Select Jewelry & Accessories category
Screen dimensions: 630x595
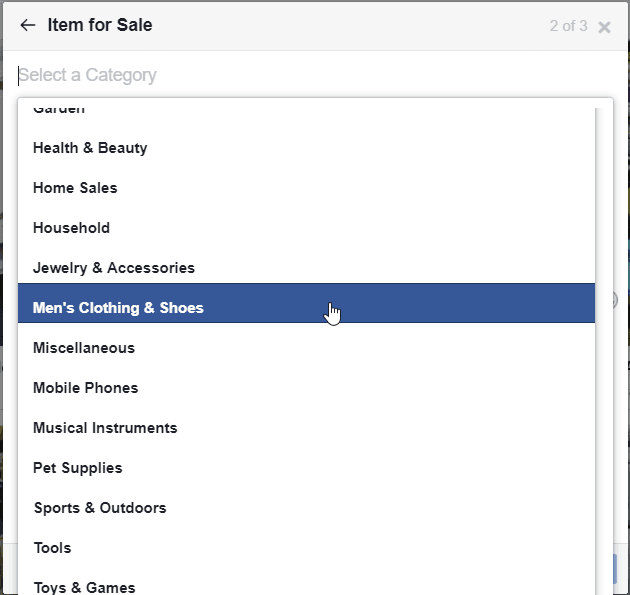click(306, 268)
